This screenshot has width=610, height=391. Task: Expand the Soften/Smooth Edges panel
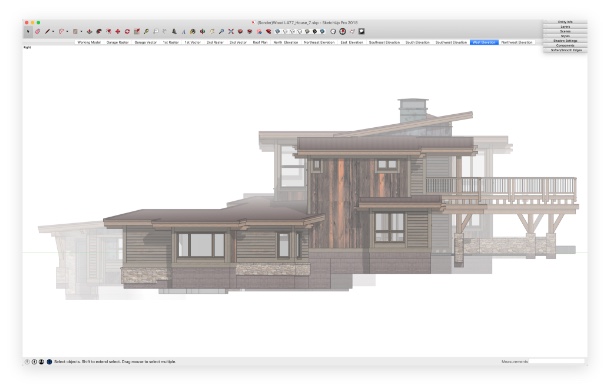(565, 50)
